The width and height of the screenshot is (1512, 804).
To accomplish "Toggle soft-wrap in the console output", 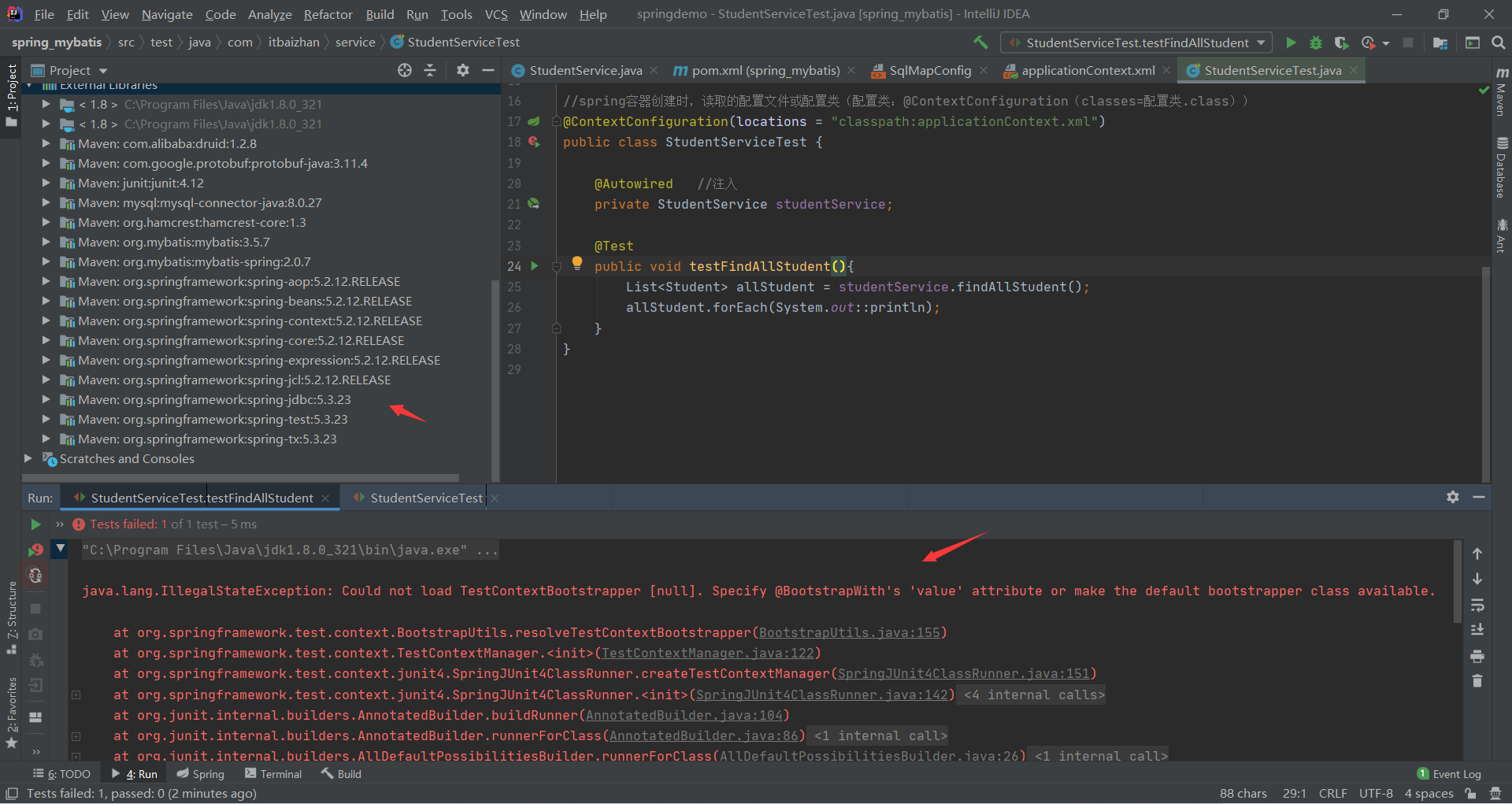I will click(1477, 605).
